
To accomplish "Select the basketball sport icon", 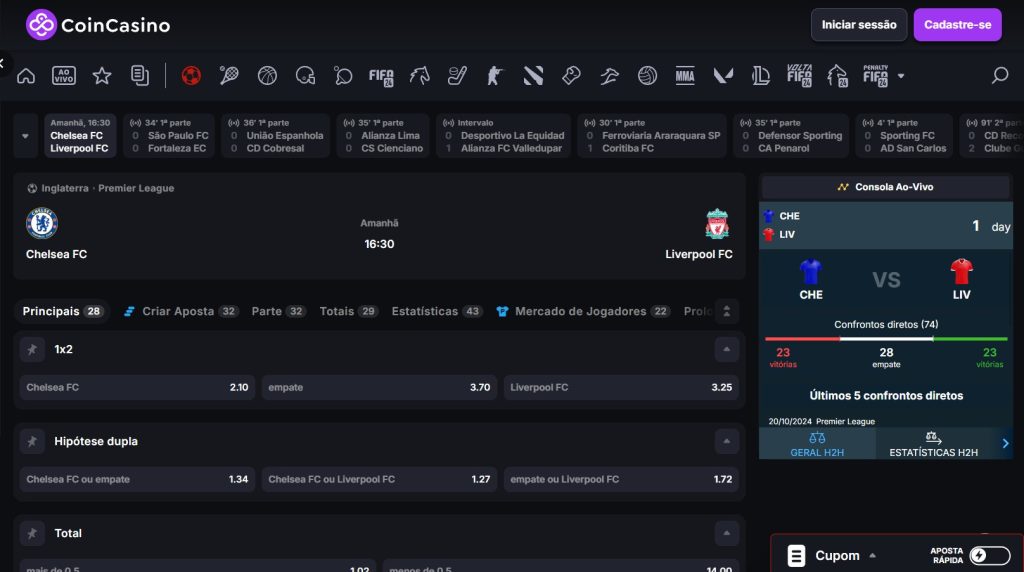I will coord(267,76).
